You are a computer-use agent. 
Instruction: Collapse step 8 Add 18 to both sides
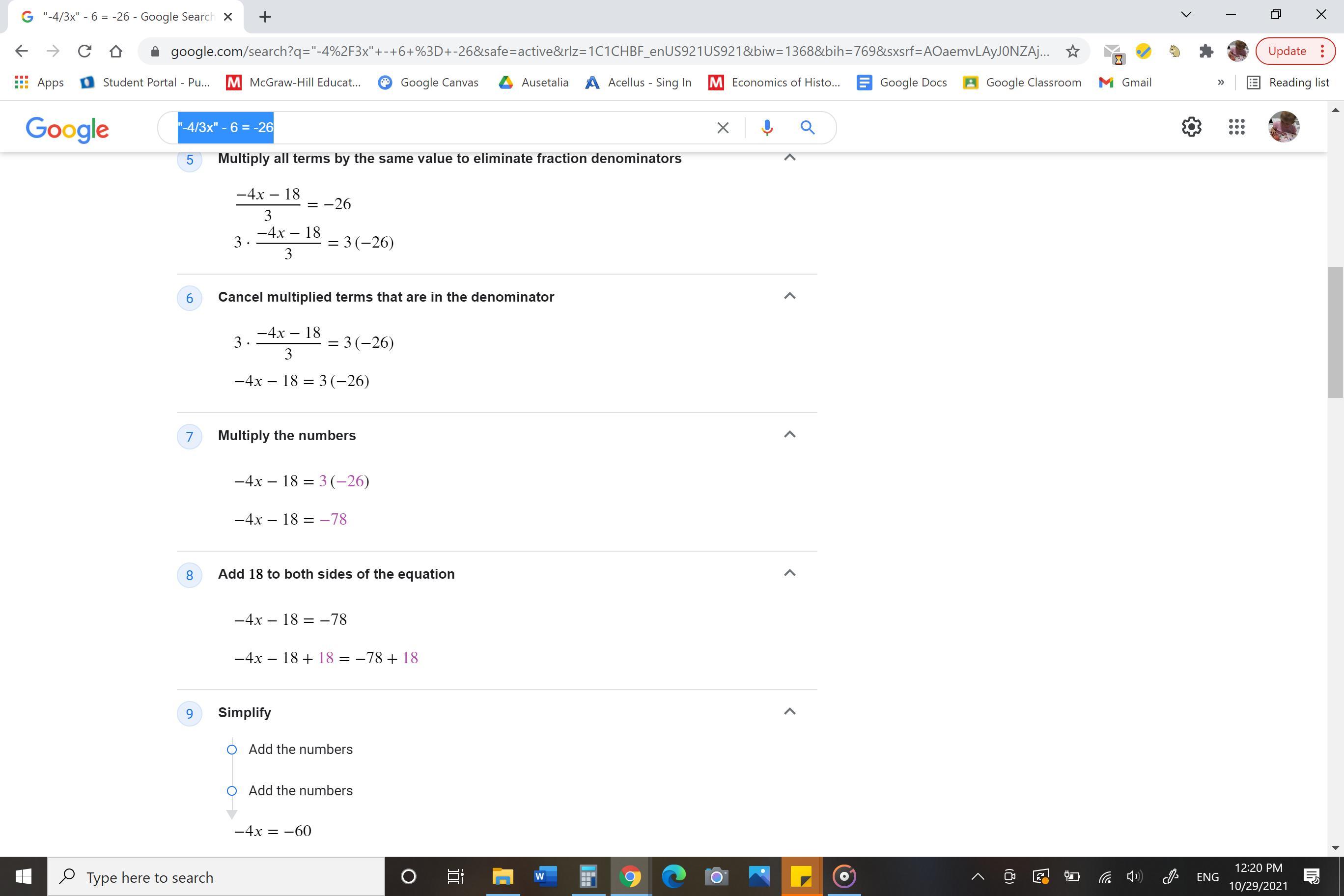click(x=789, y=573)
